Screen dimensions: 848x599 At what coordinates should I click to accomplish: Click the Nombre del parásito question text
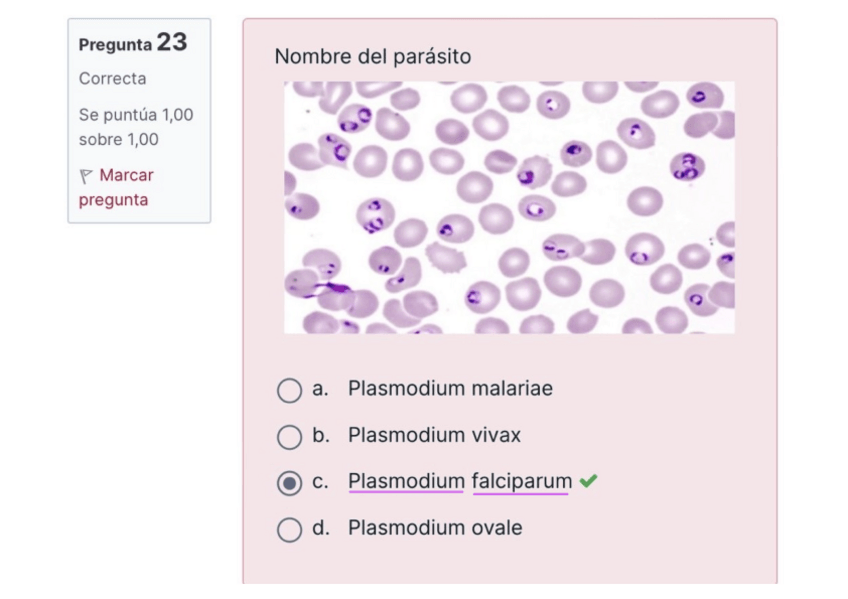[372, 57]
